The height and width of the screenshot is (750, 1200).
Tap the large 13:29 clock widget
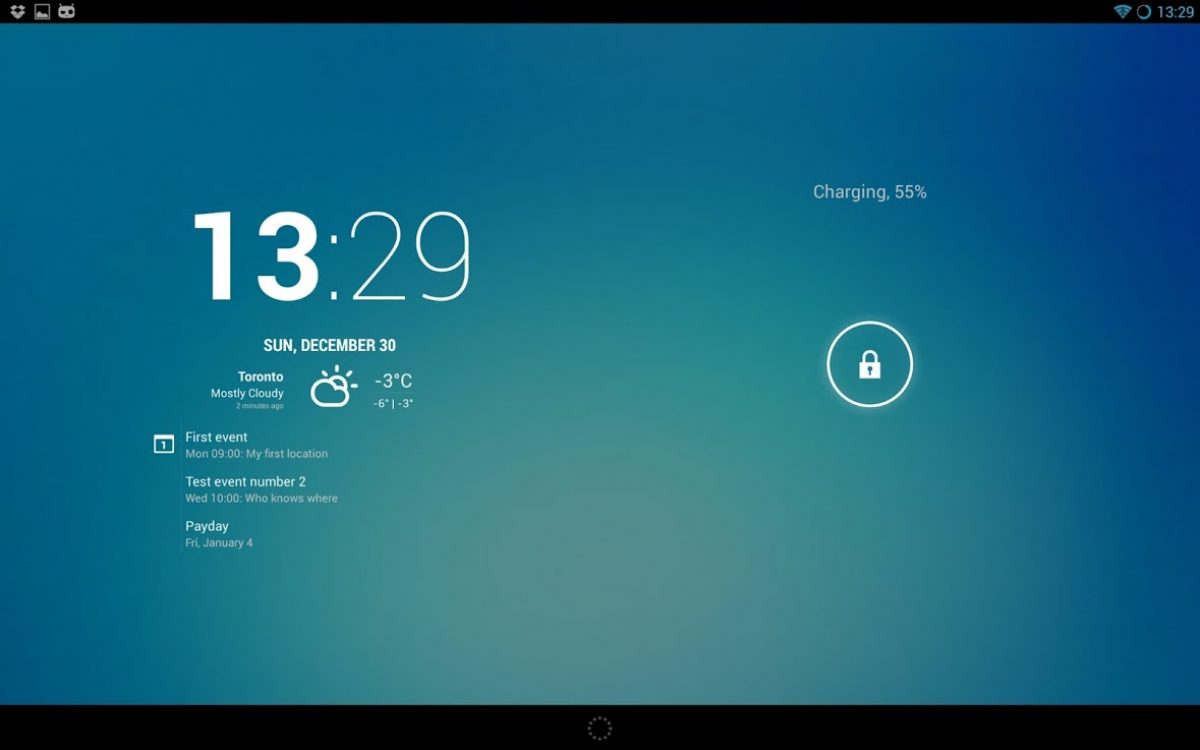click(x=331, y=256)
